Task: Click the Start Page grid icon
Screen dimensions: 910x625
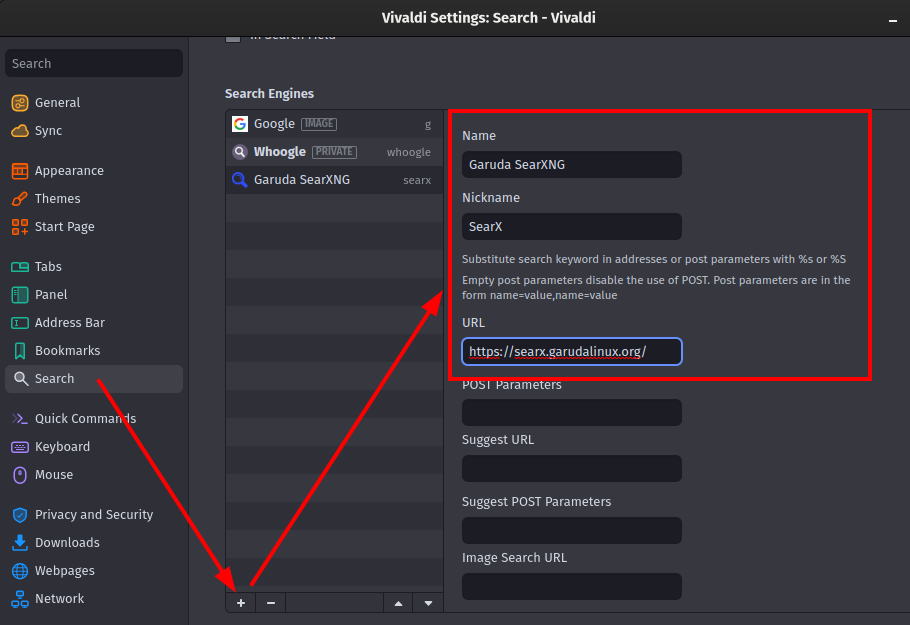Action: point(20,227)
